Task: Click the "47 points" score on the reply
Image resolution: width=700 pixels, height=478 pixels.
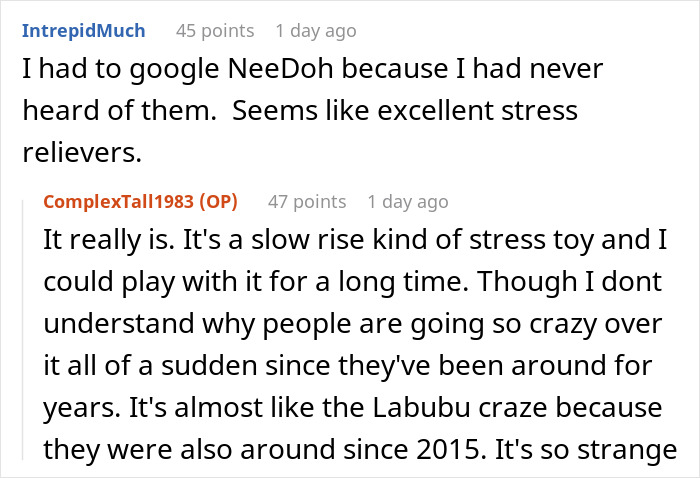Action: coord(305,202)
